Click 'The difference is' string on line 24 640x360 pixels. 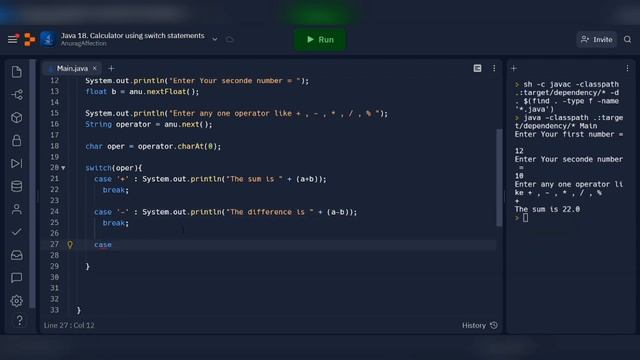(271, 212)
